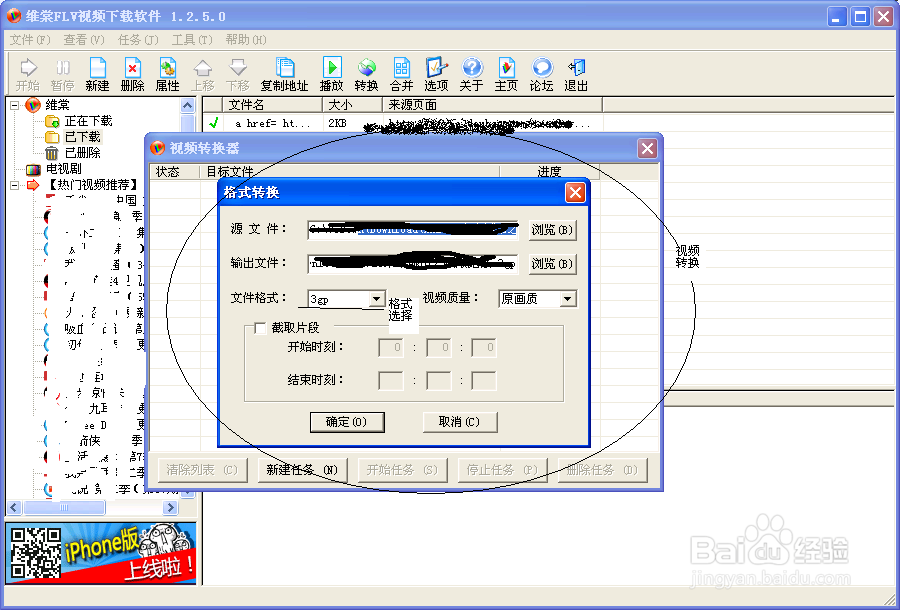Click the 复制地址 (Copy address) icon
900x610 pixels.
pyautogui.click(x=285, y=75)
